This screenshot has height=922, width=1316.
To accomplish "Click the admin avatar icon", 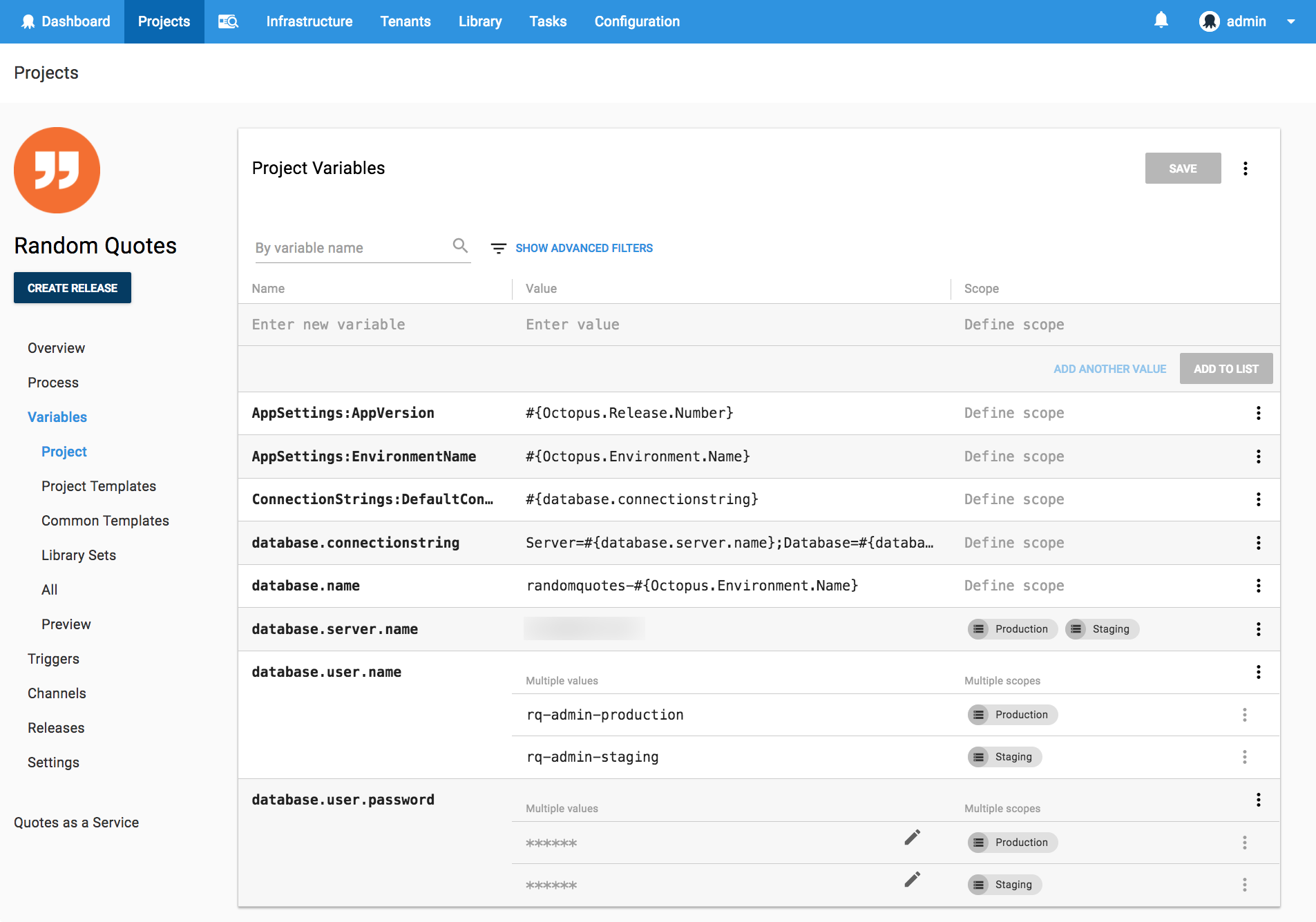I will pyautogui.click(x=1209, y=21).
